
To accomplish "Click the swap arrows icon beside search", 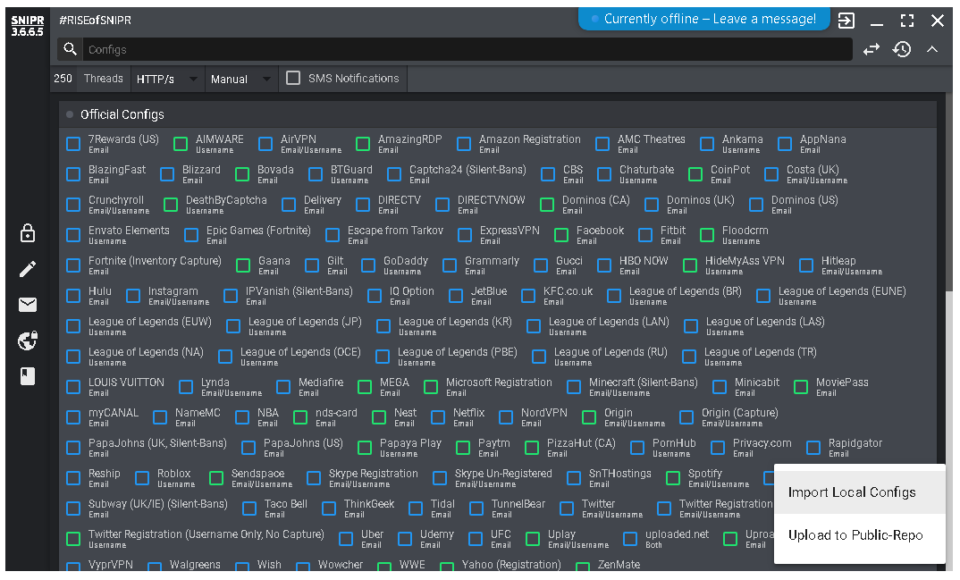I will (871, 49).
